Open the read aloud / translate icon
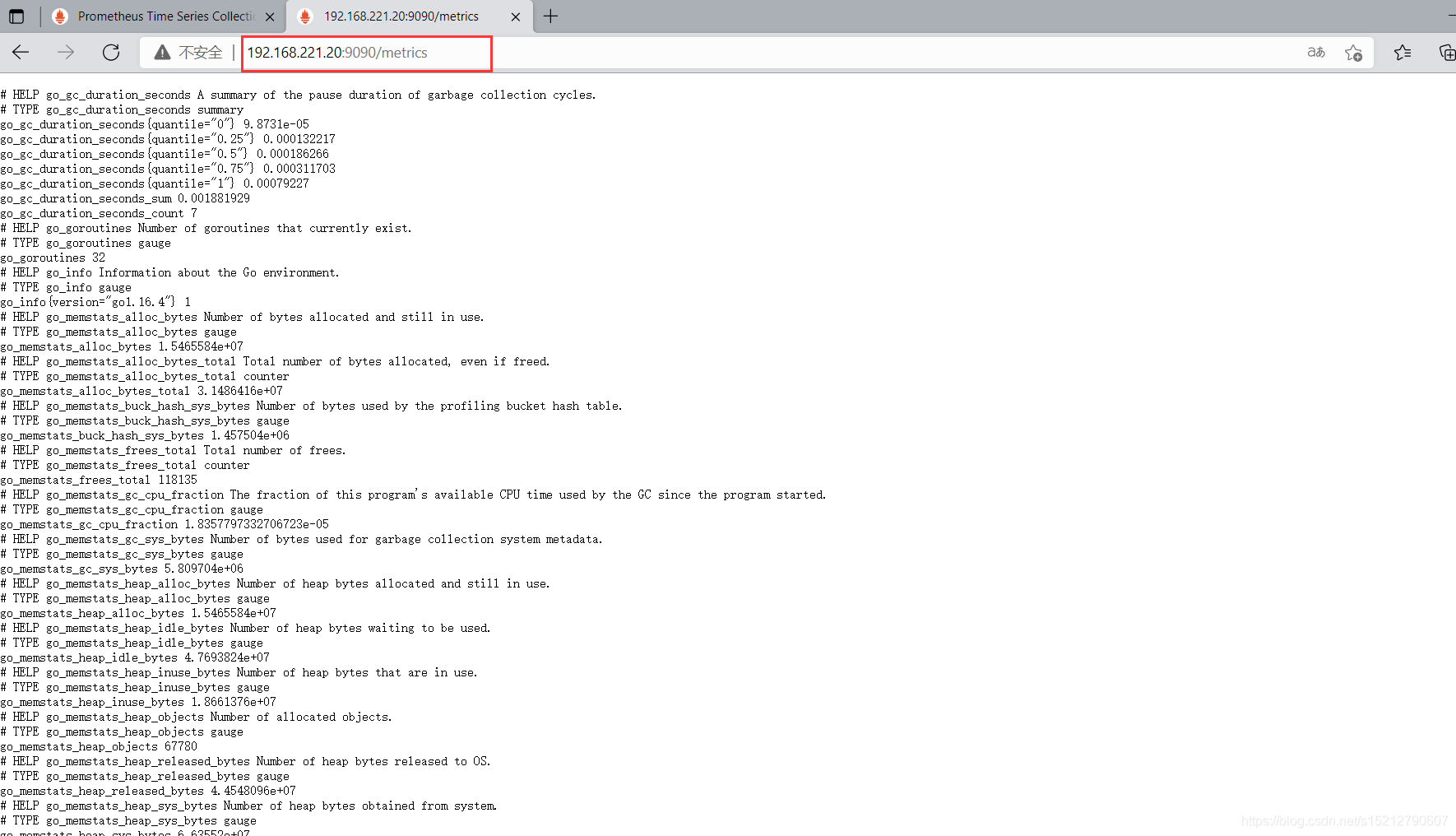 [1316, 53]
